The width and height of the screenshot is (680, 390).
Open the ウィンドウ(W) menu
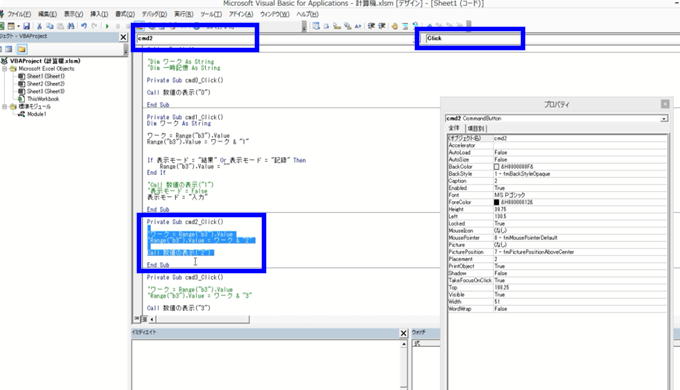pyautogui.click(x=275, y=14)
